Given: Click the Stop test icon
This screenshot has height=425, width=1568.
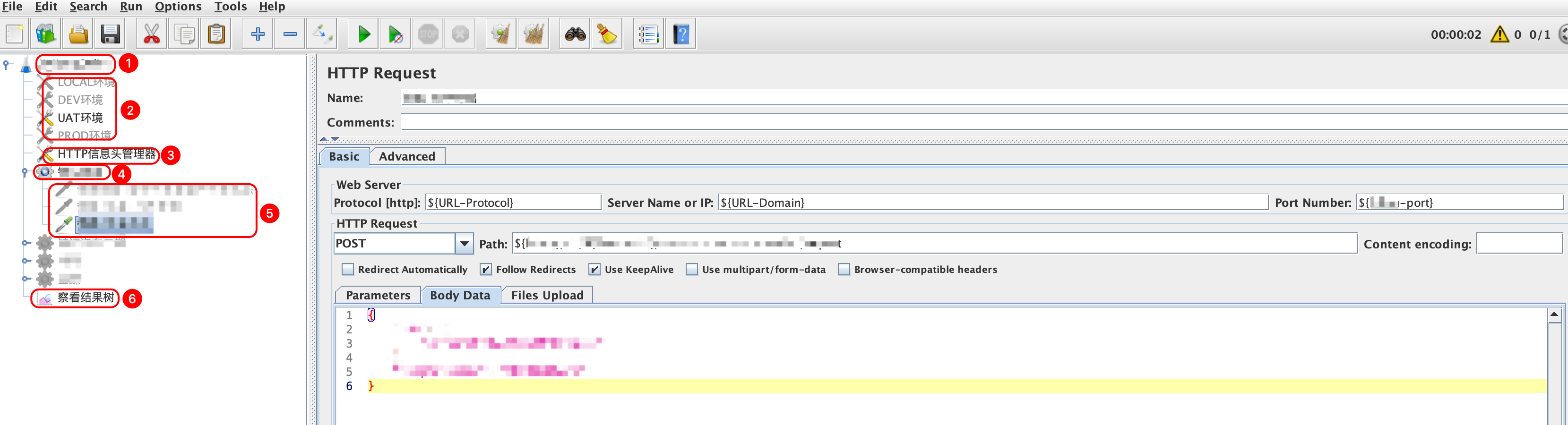Looking at the screenshot, I should (x=428, y=34).
